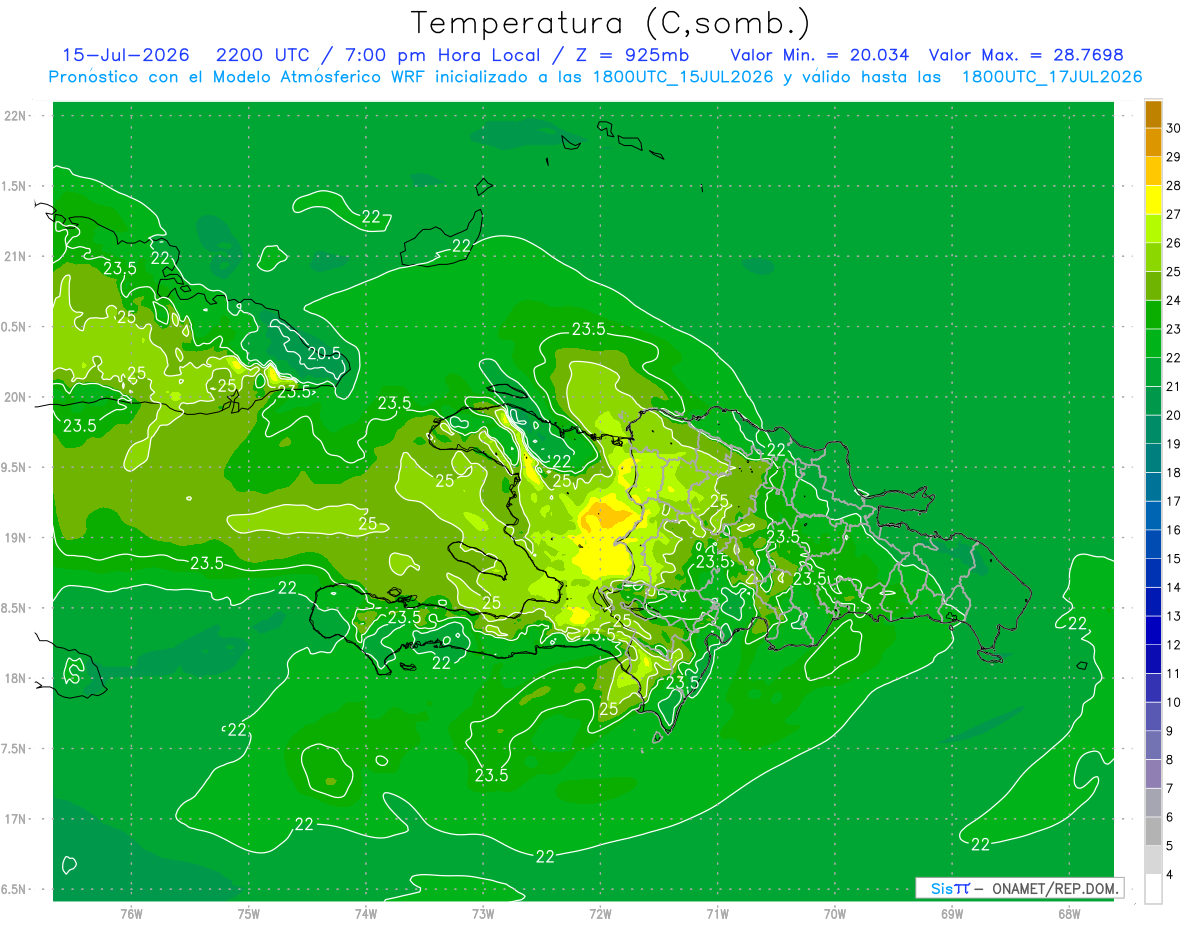1200x927 pixels.
Task: Click the "20N" latitude axis label
Action: pyautogui.click(x=15, y=397)
